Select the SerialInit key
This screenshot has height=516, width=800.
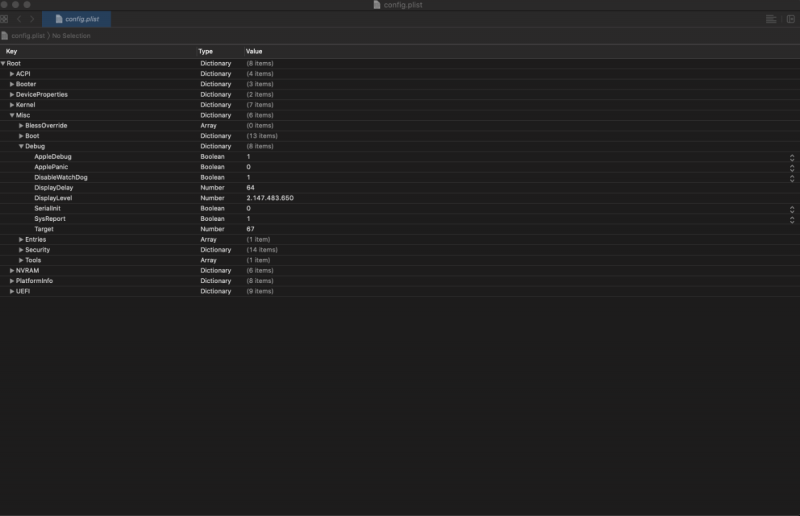click(47, 208)
